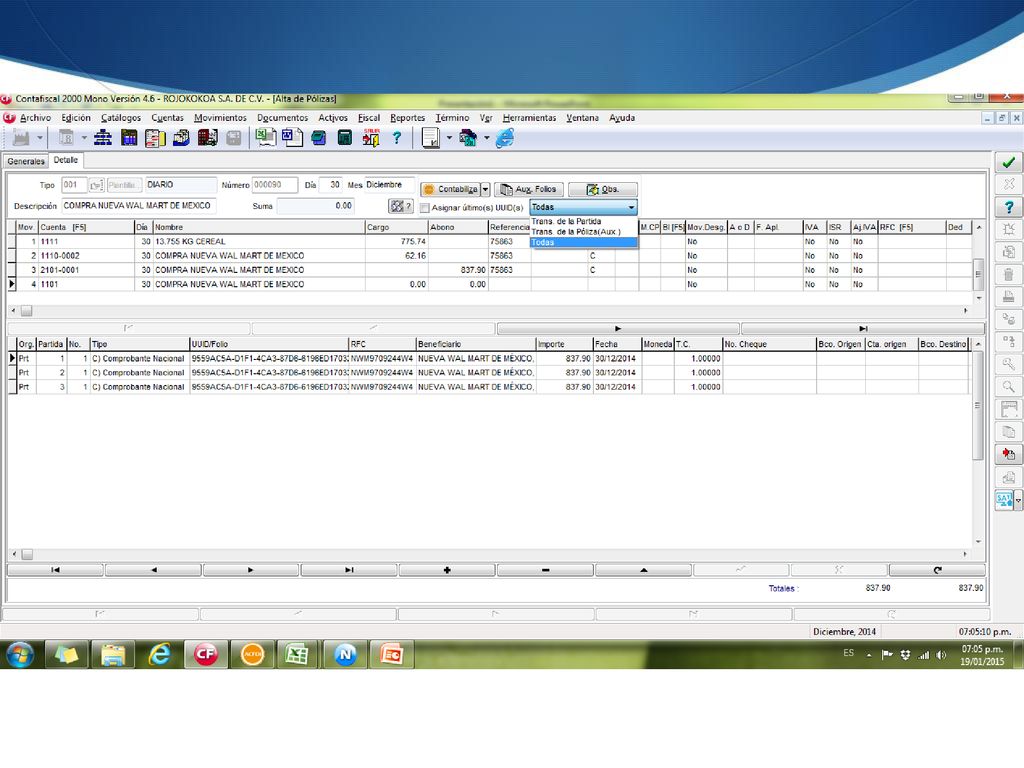The height and width of the screenshot is (768, 1024).
Task: Click the Descripción input field
Action: (138, 206)
